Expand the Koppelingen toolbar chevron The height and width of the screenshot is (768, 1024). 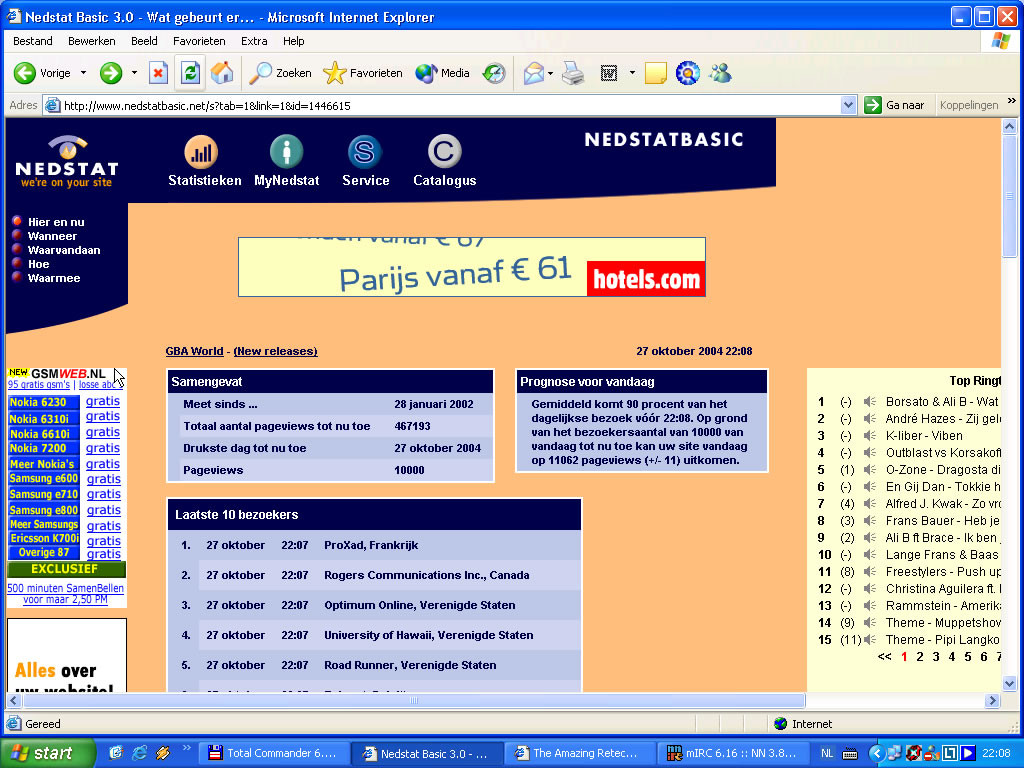[1012, 101]
